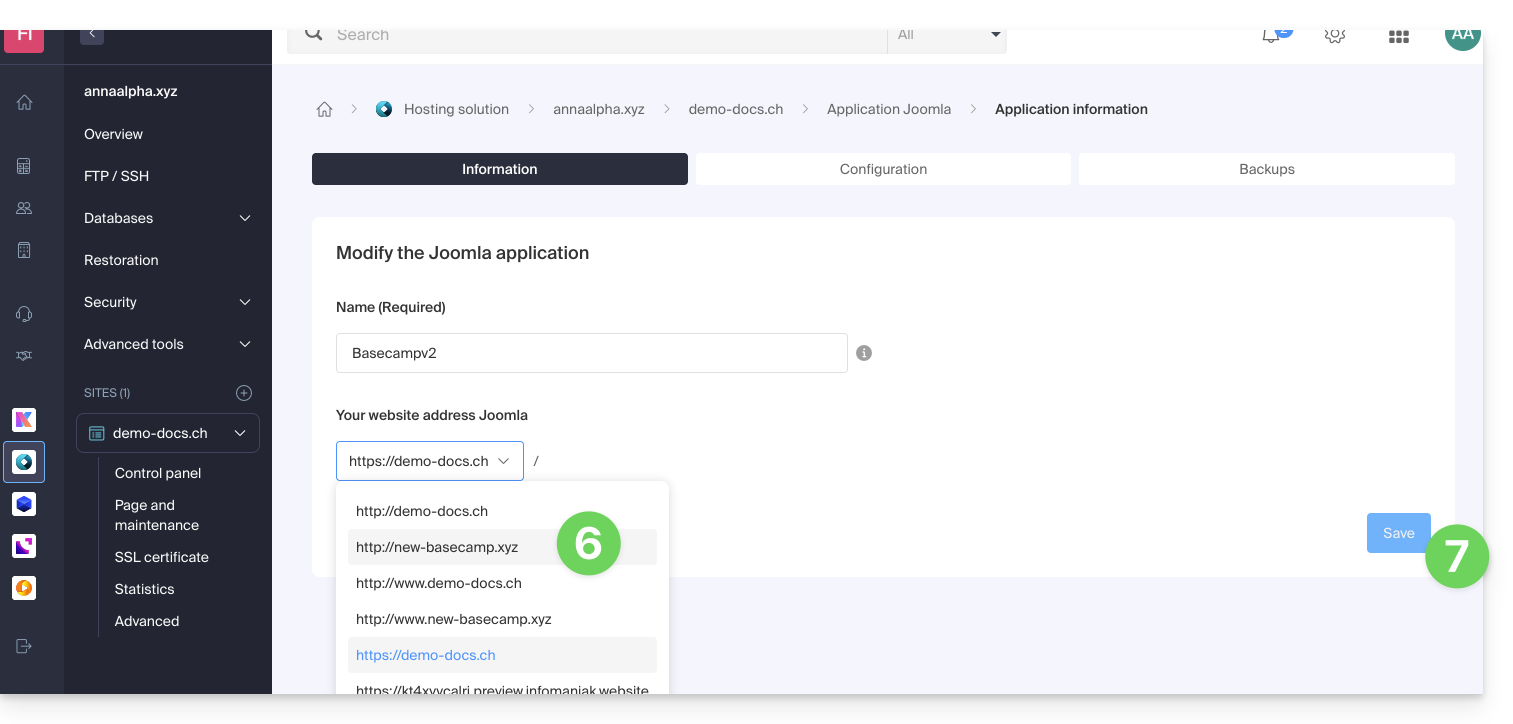This screenshot has width=1513, height=724.
Task: Open the website address protocol dropdown
Action: click(x=429, y=461)
